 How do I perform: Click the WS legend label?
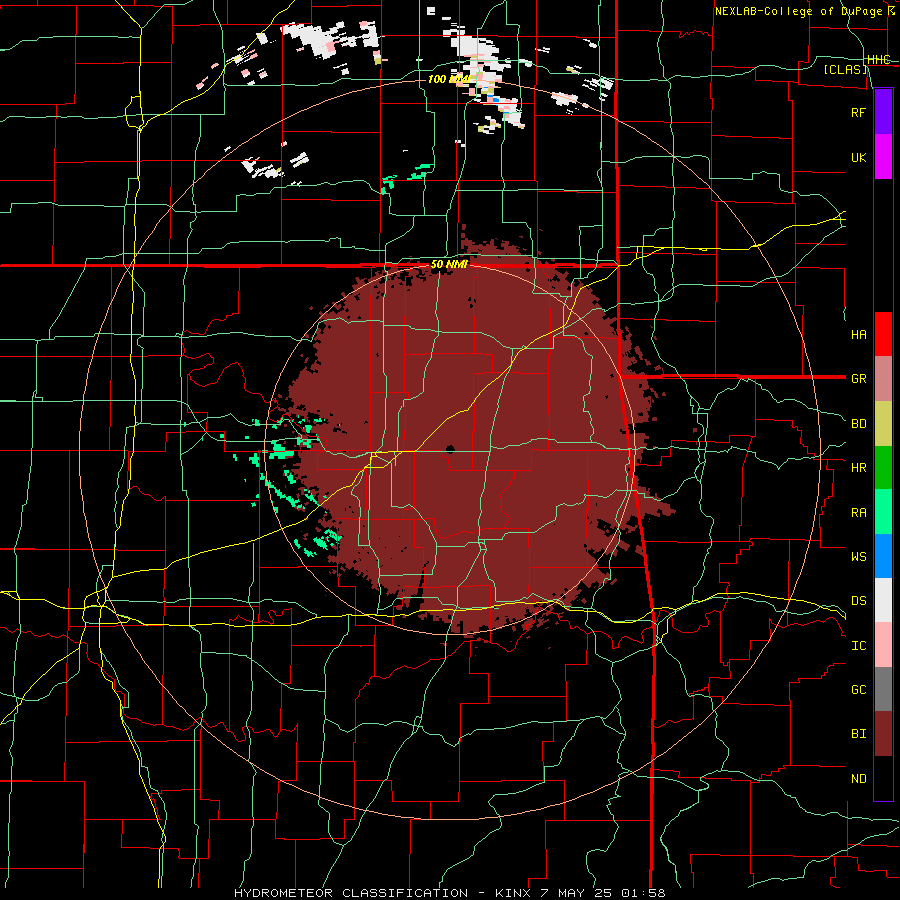[x=858, y=556]
